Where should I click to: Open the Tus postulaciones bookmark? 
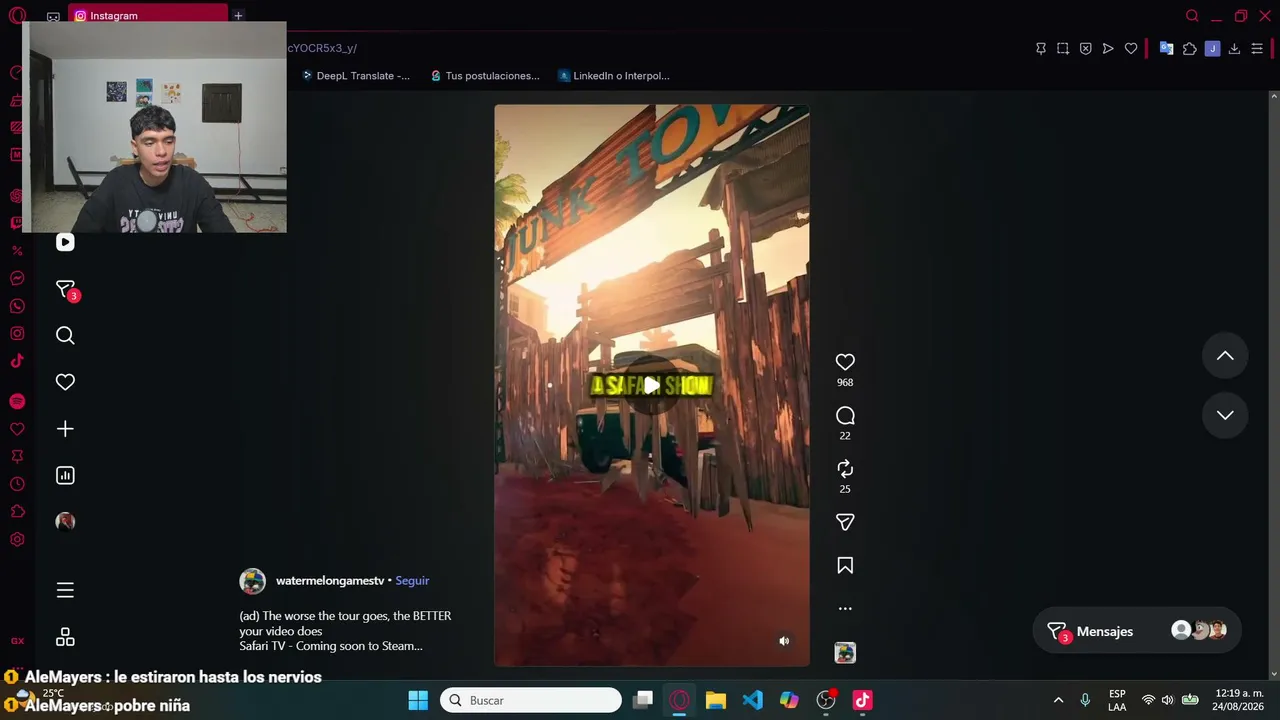click(x=485, y=76)
